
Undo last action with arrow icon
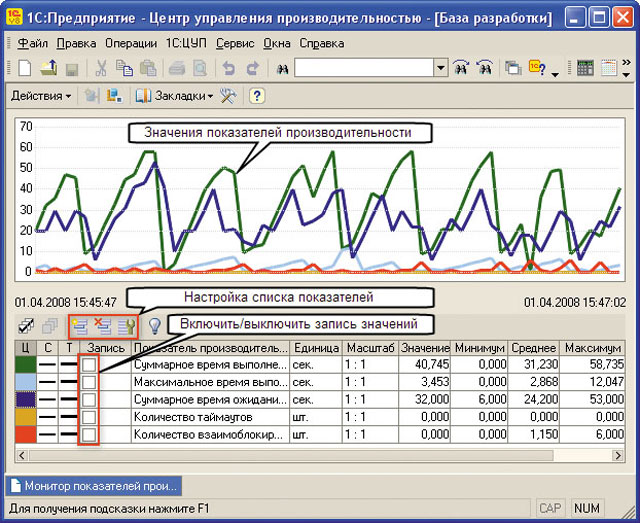point(229,68)
